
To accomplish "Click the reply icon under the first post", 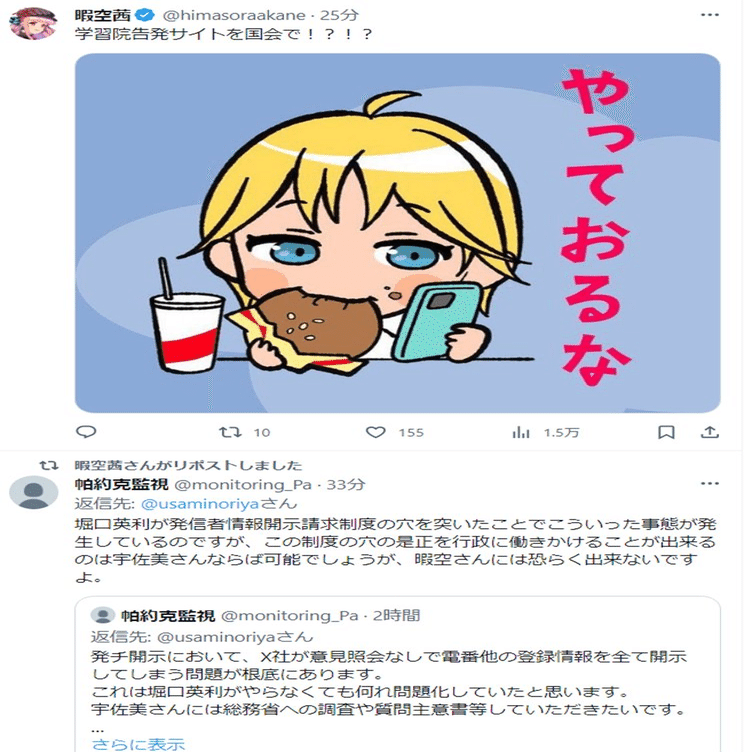I will click(x=86, y=432).
